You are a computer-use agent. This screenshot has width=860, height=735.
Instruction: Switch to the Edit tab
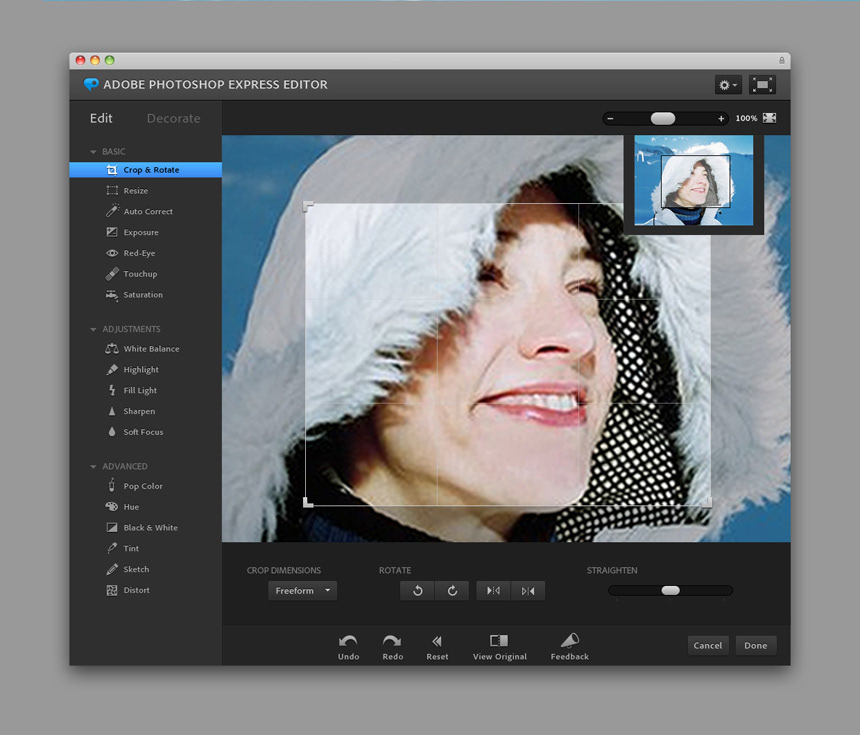101,118
